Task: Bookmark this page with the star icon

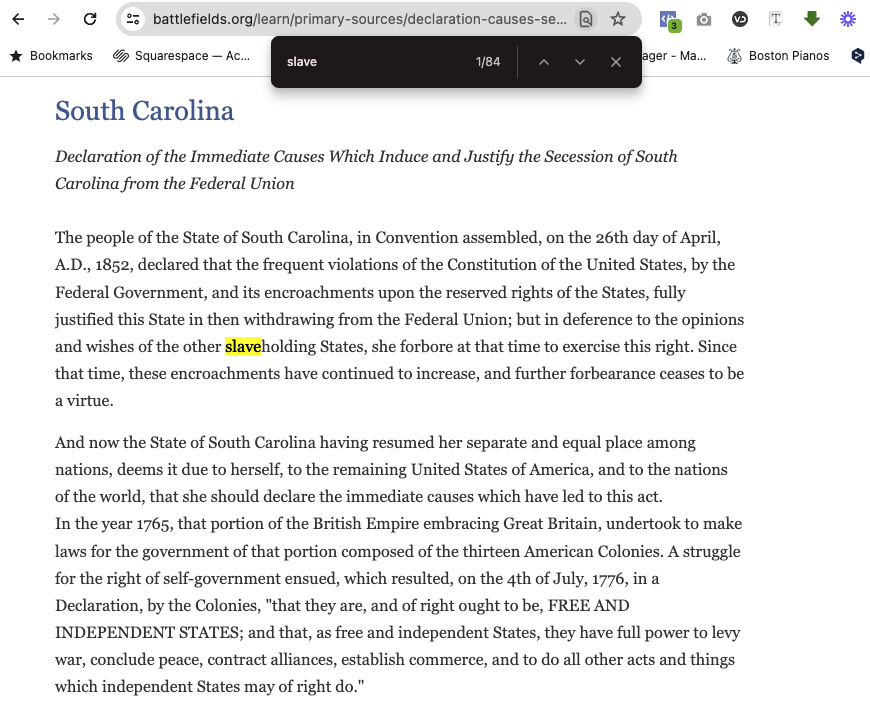Action: (618, 19)
